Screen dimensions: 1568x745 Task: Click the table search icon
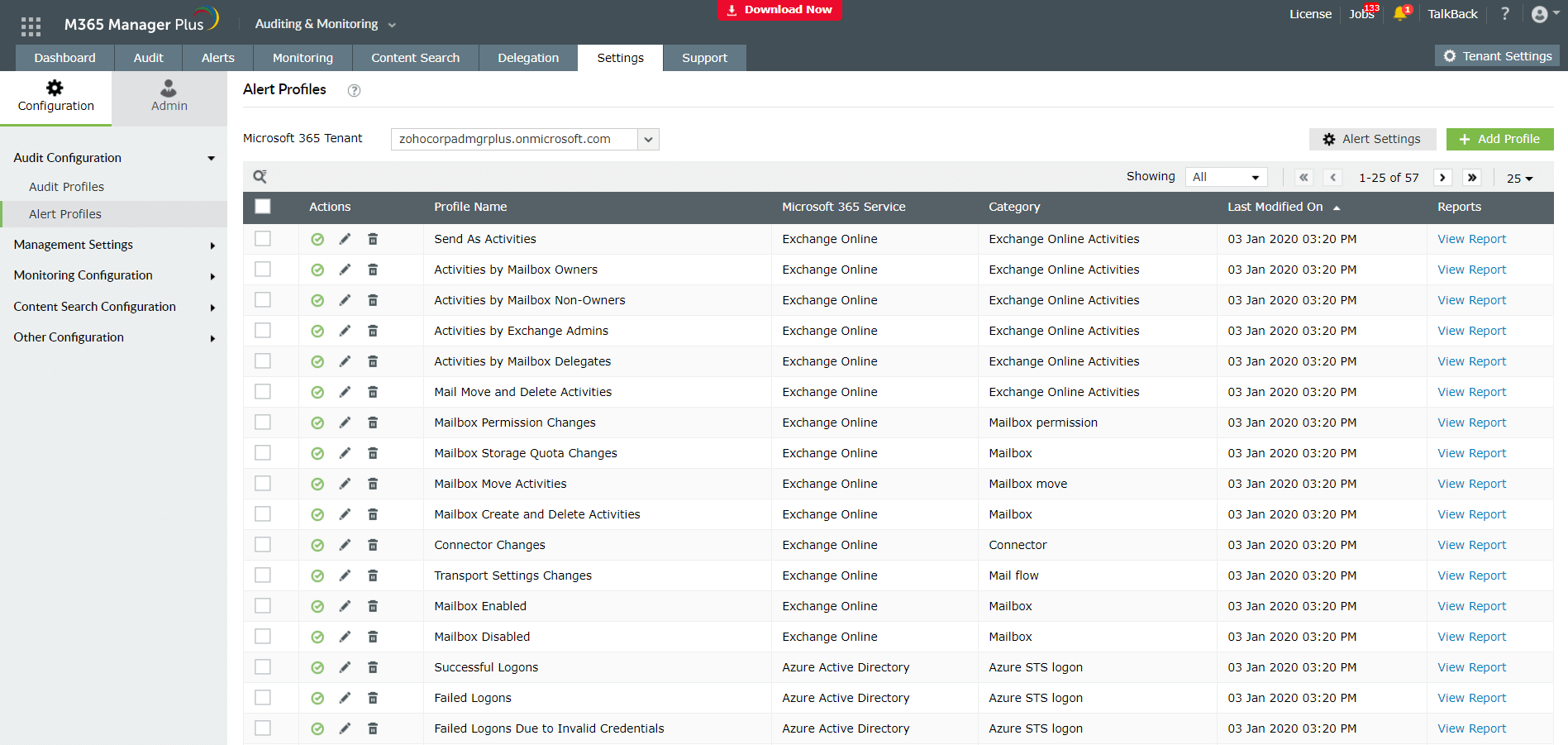[260, 176]
